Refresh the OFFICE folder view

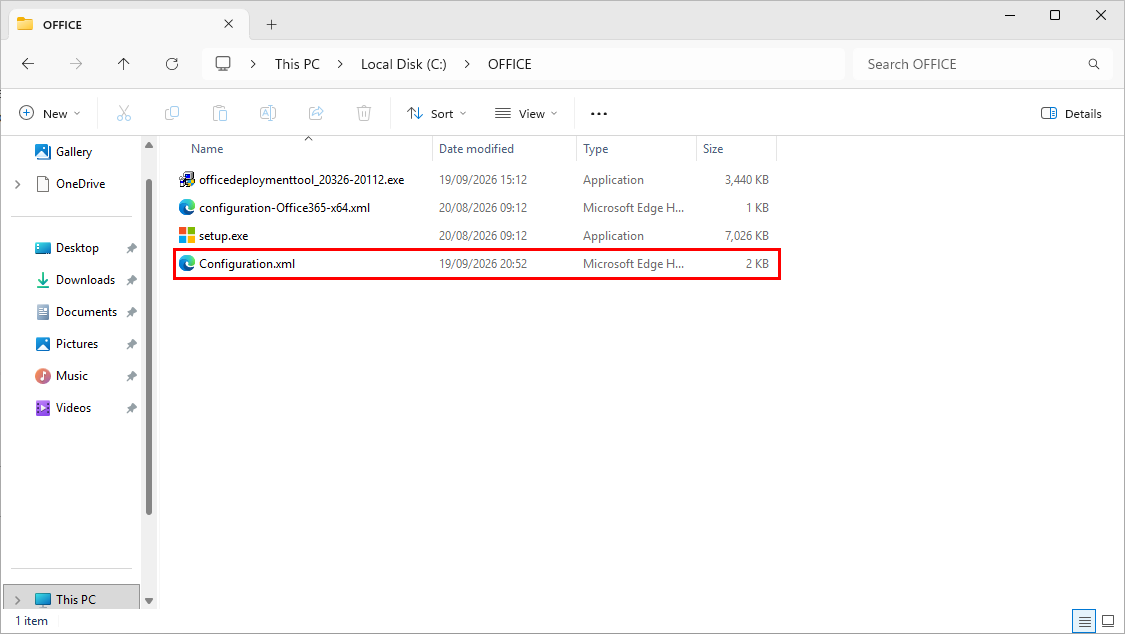(x=171, y=64)
